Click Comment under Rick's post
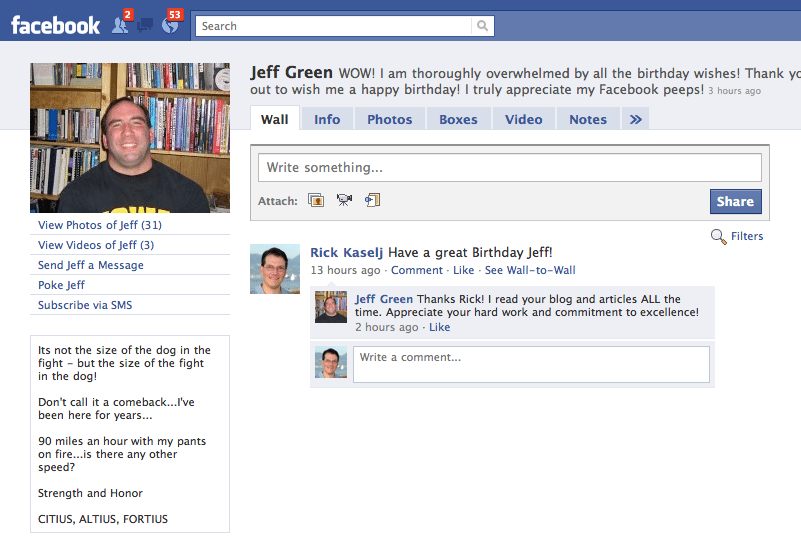 tap(417, 270)
